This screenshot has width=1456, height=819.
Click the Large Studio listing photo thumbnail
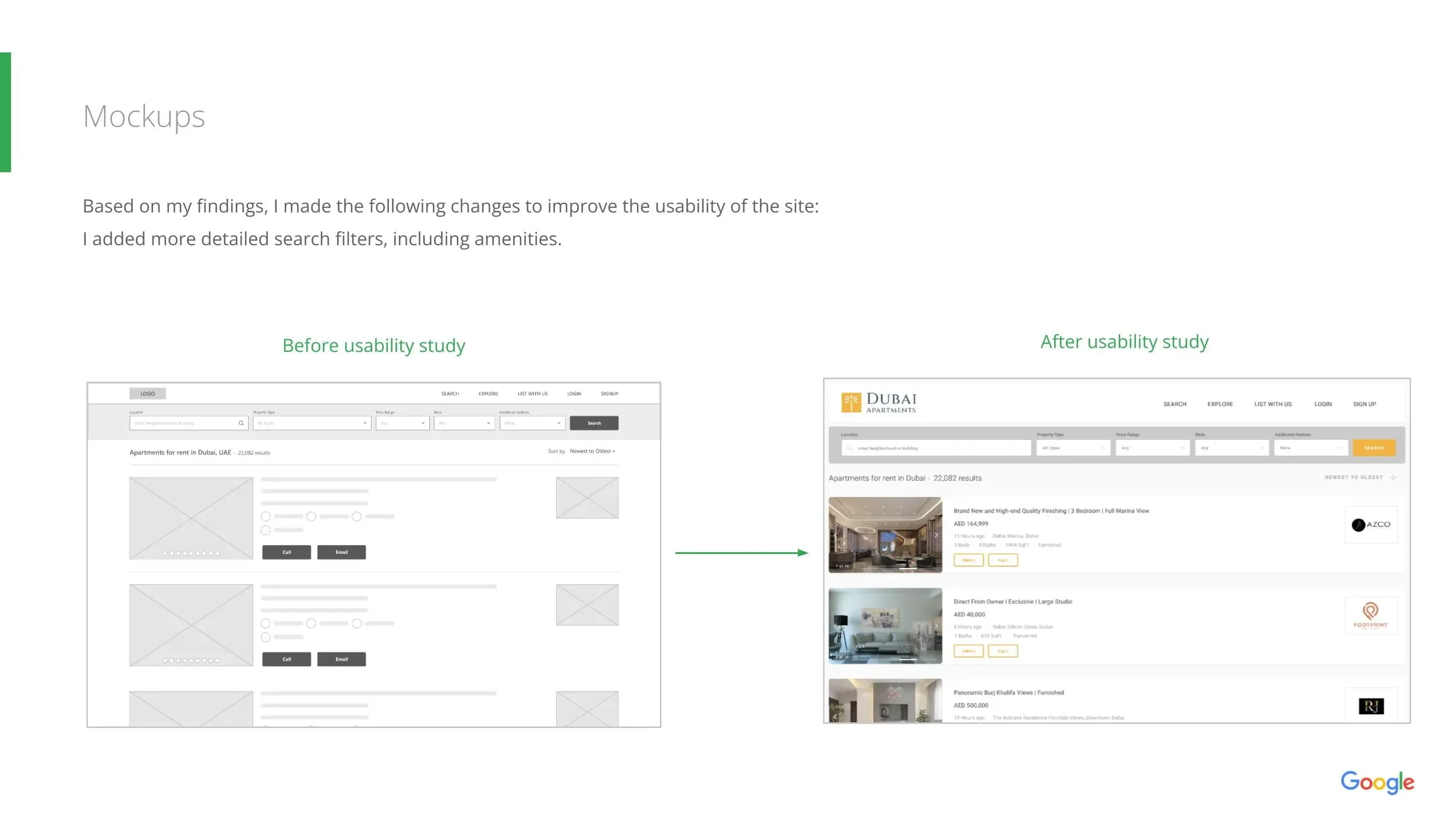coord(885,626)
